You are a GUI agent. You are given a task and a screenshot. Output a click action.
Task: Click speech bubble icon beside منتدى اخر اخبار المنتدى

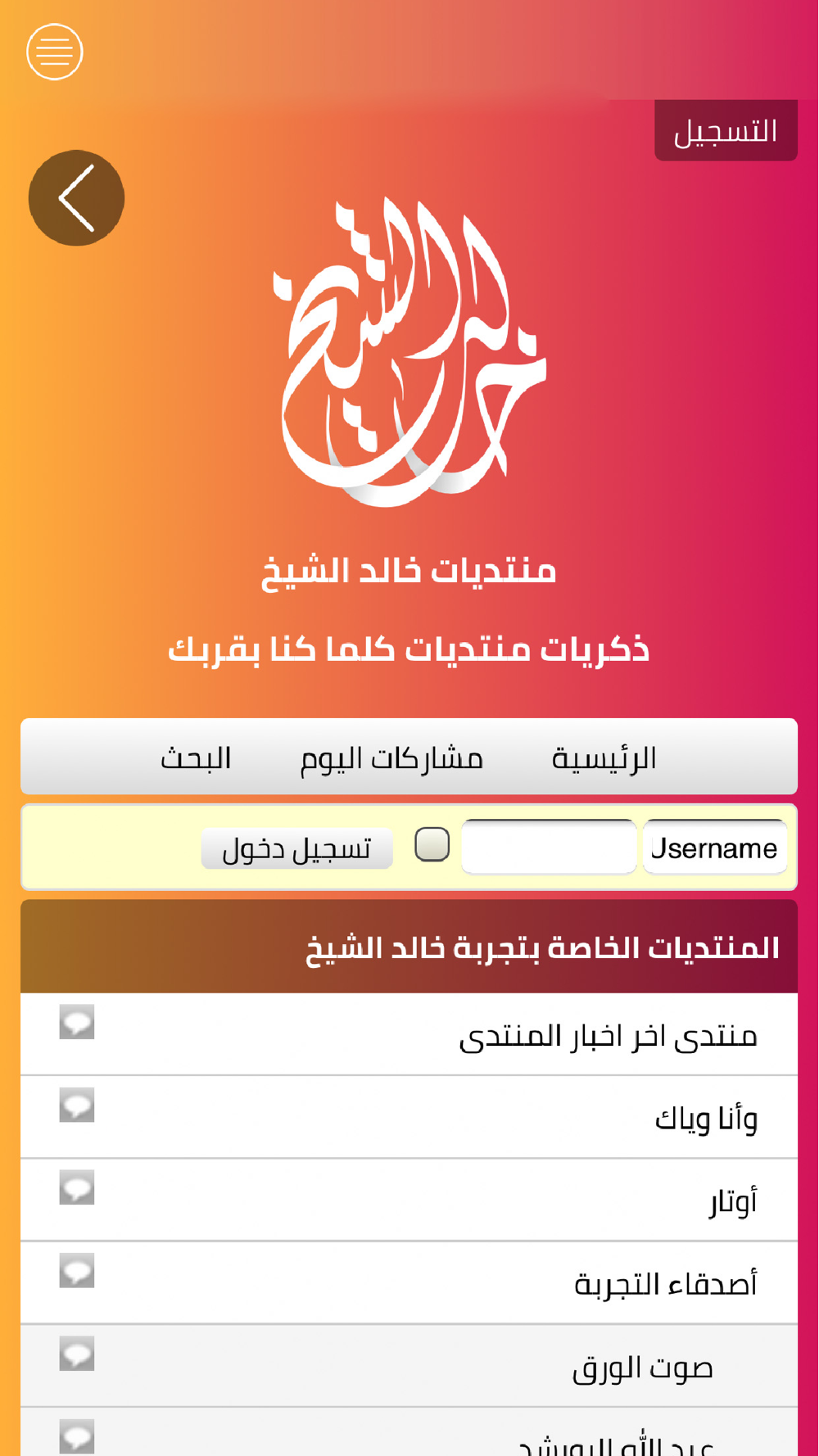(x=77, y=1021)
